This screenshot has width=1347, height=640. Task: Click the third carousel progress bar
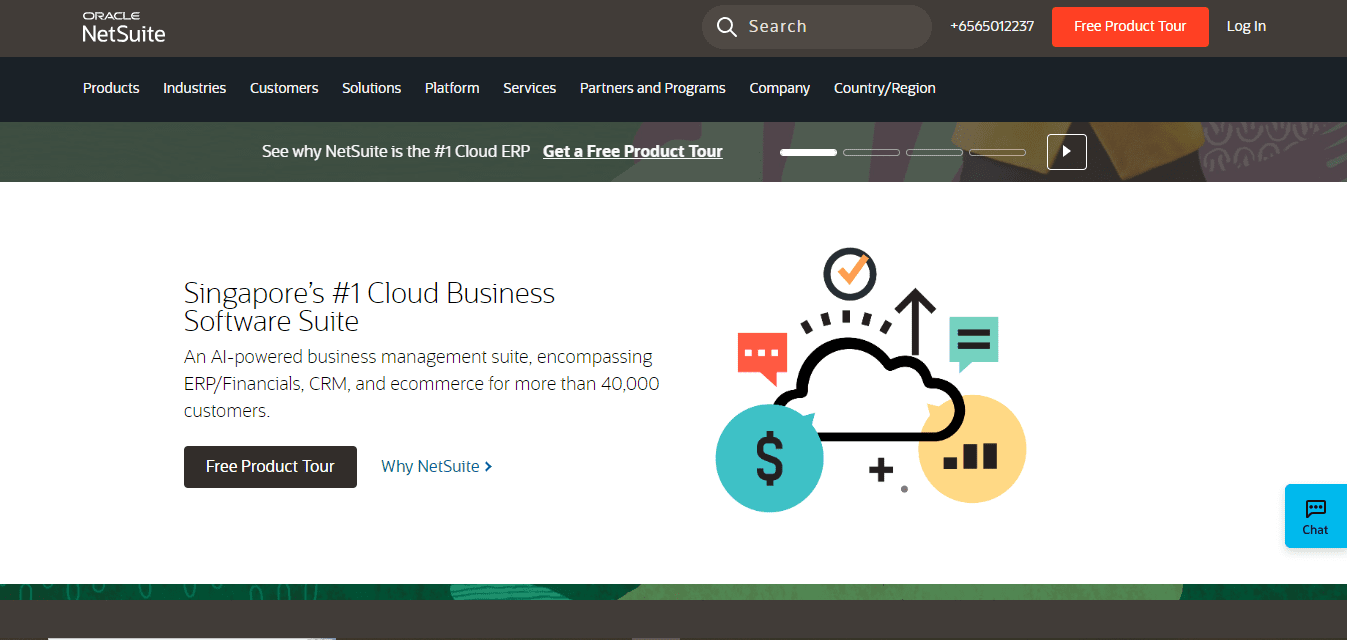934,152
